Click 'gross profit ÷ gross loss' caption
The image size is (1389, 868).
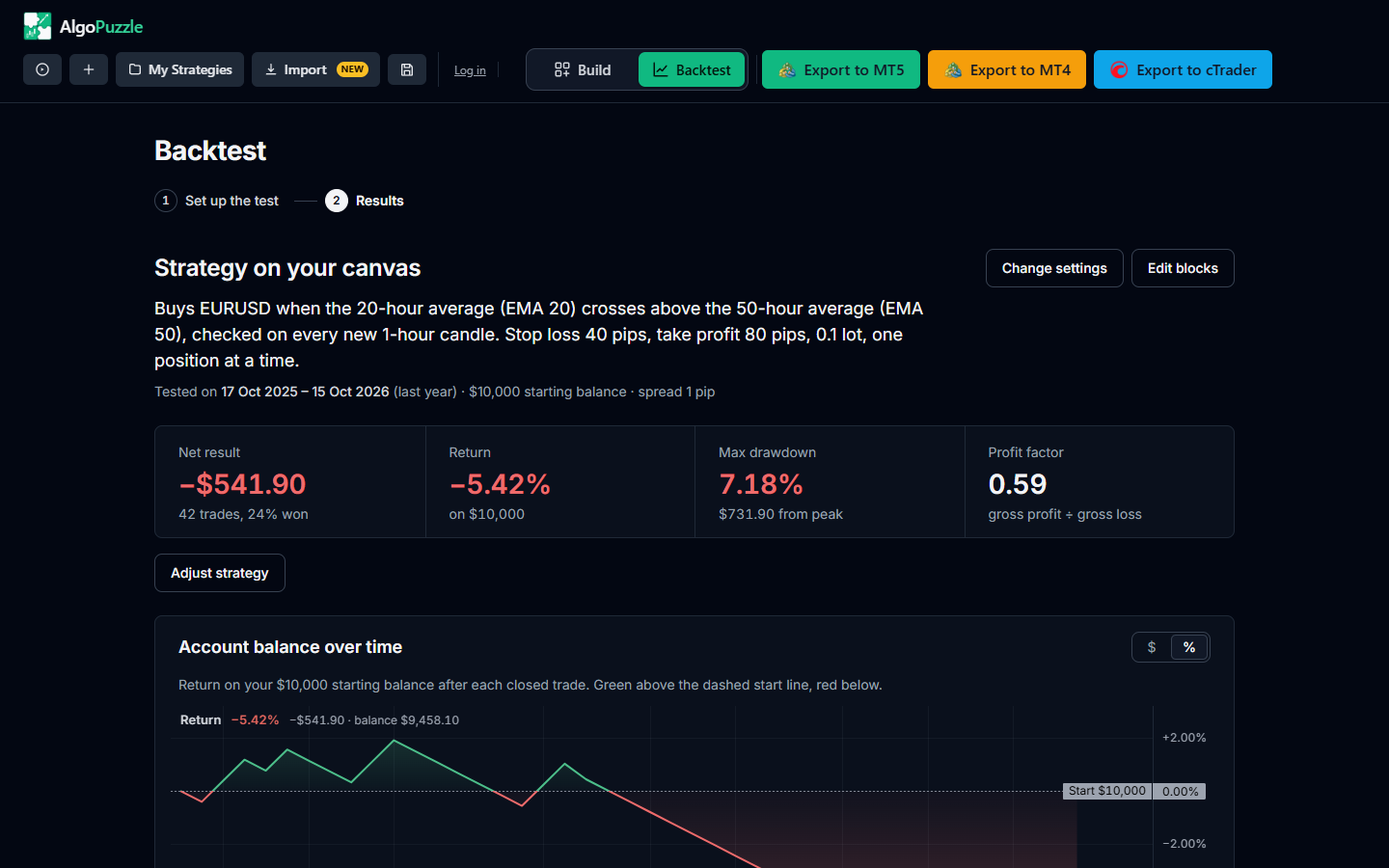click(x=1065, y=514)
